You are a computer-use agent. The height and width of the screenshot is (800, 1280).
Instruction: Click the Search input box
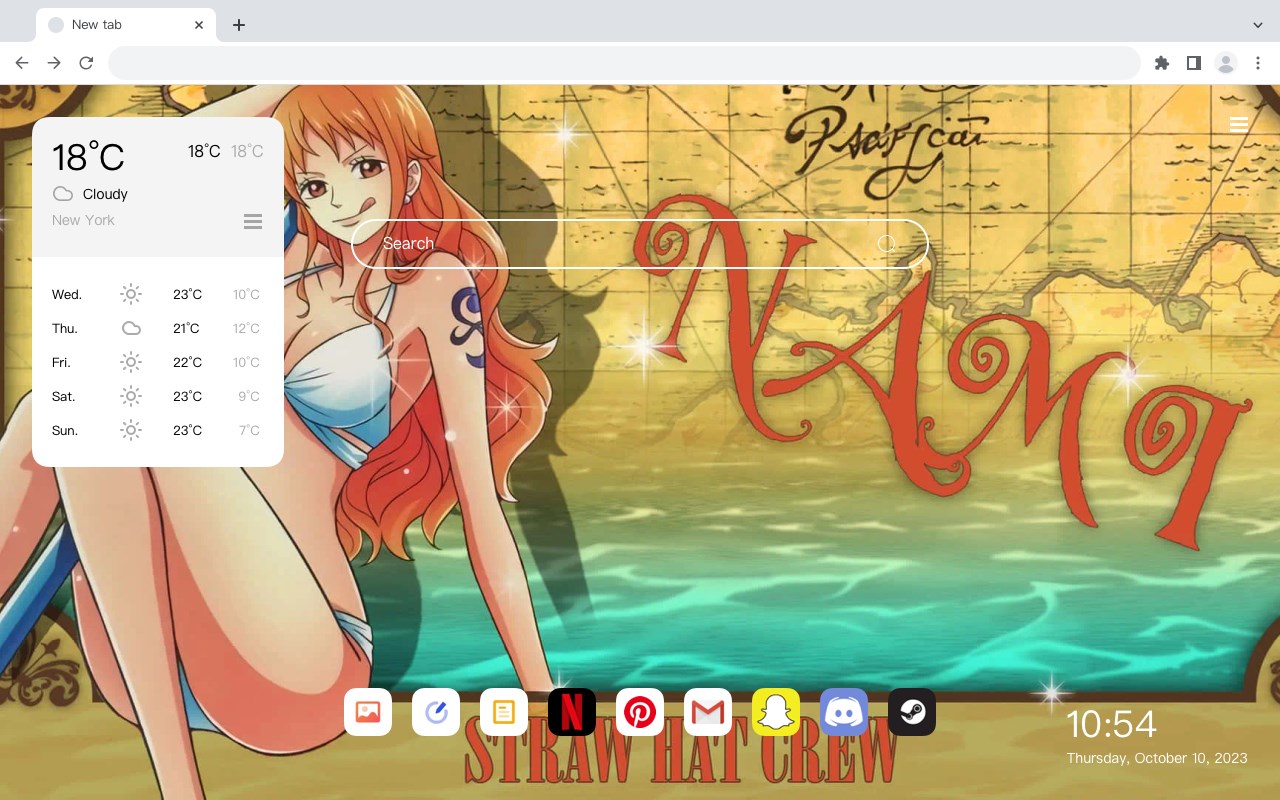pos(640,244)
